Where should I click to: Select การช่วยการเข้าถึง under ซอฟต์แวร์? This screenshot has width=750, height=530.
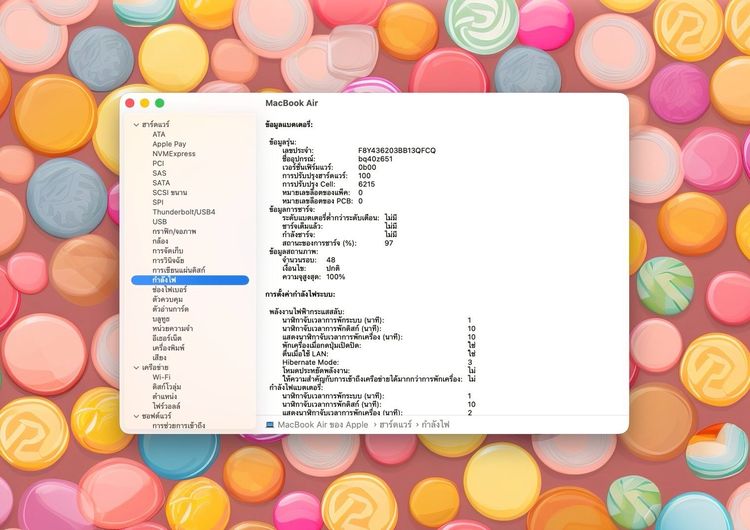pyautogui.click(x=178, y=426)
